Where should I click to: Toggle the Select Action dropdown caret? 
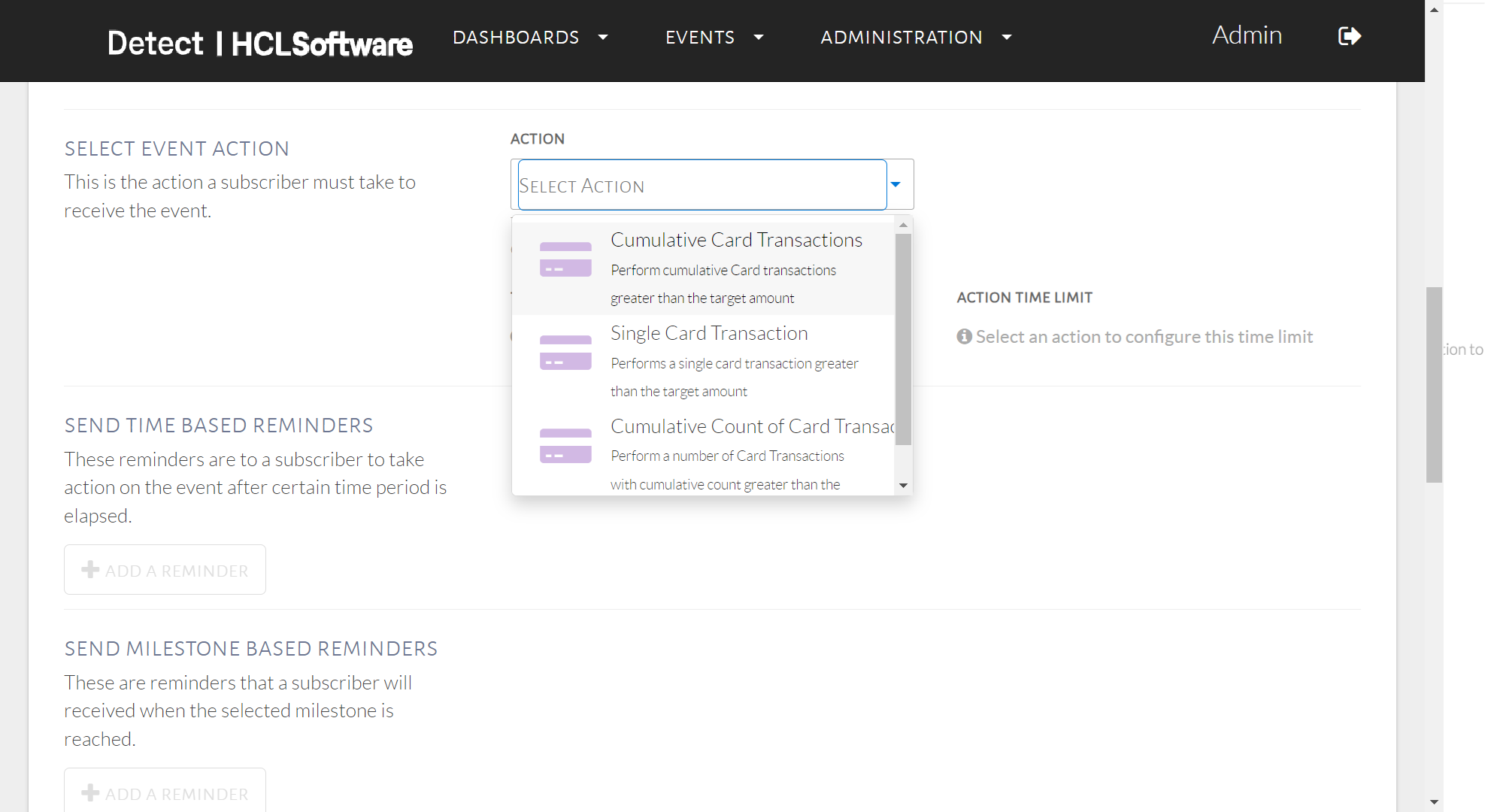[895, 185]
